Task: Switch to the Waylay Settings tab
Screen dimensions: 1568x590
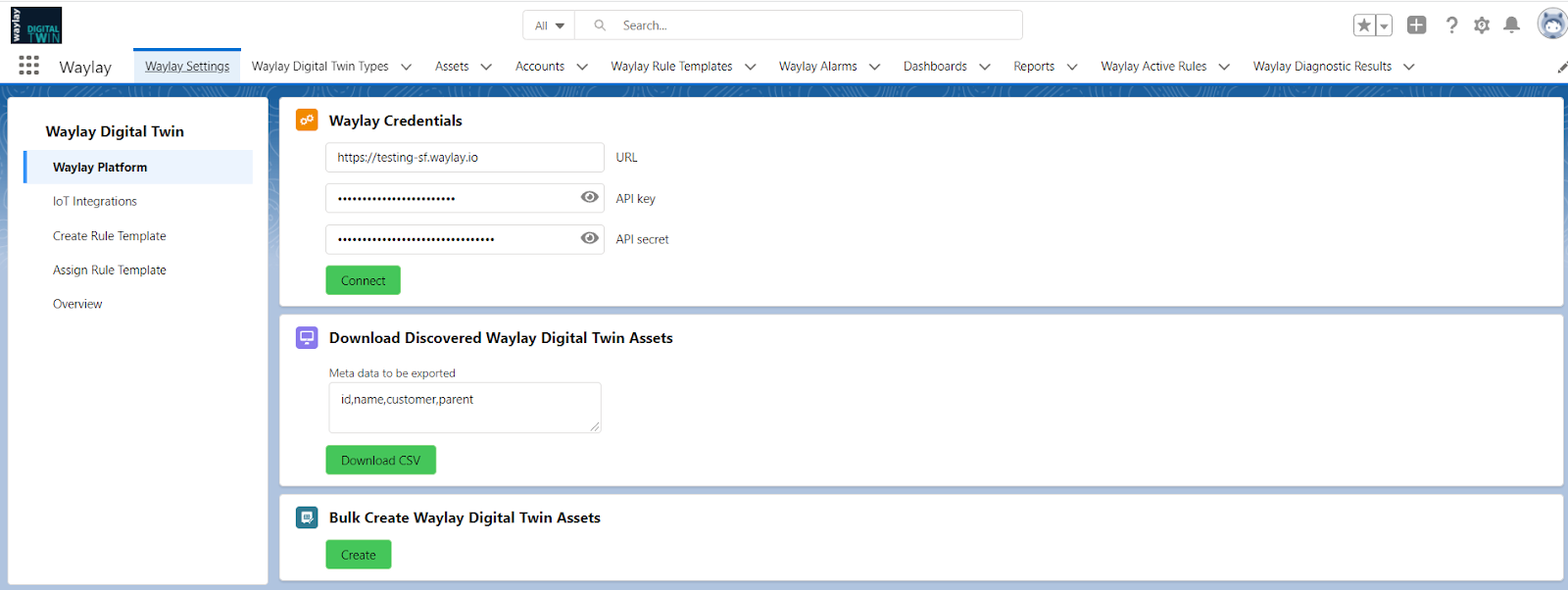Action: pos(187,66)
